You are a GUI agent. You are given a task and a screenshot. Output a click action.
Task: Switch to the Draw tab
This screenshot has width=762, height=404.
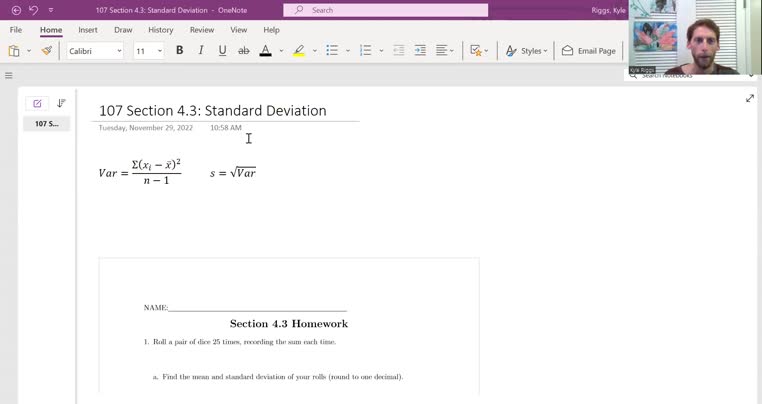[123, 30]
